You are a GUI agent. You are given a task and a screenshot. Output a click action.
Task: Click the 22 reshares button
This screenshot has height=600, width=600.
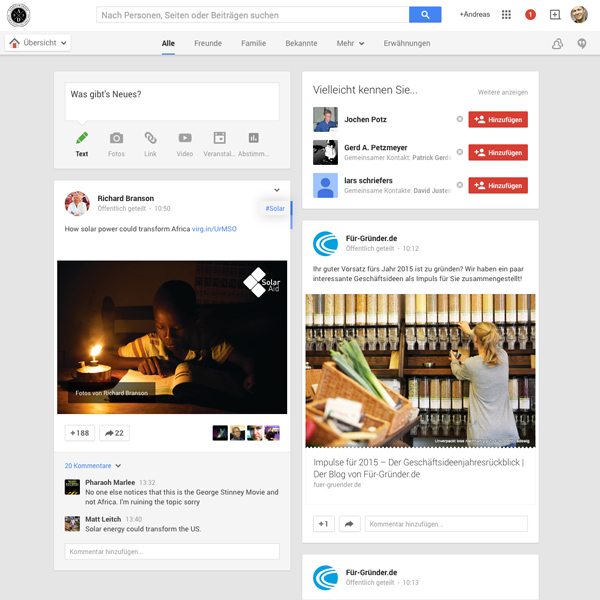(114, 433)
